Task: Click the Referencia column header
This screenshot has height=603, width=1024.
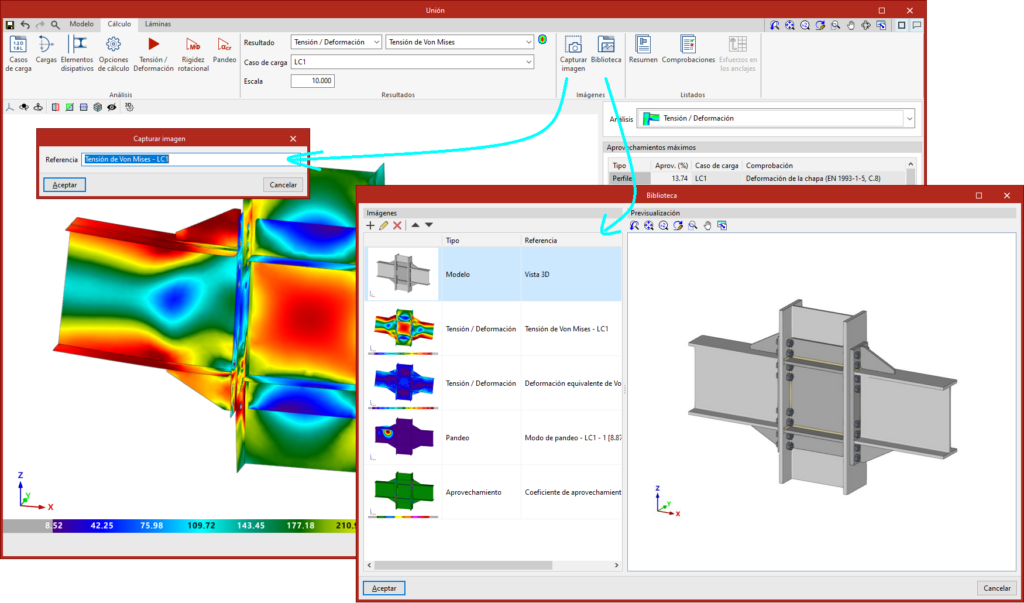Action: 571,240
